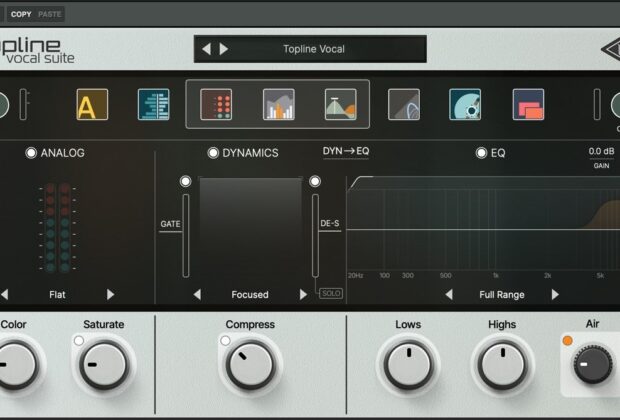Image resolution: width=620 pixels, height=420 pixels.
Task: Click the output level slider near right edge
Action: [597, 104]
